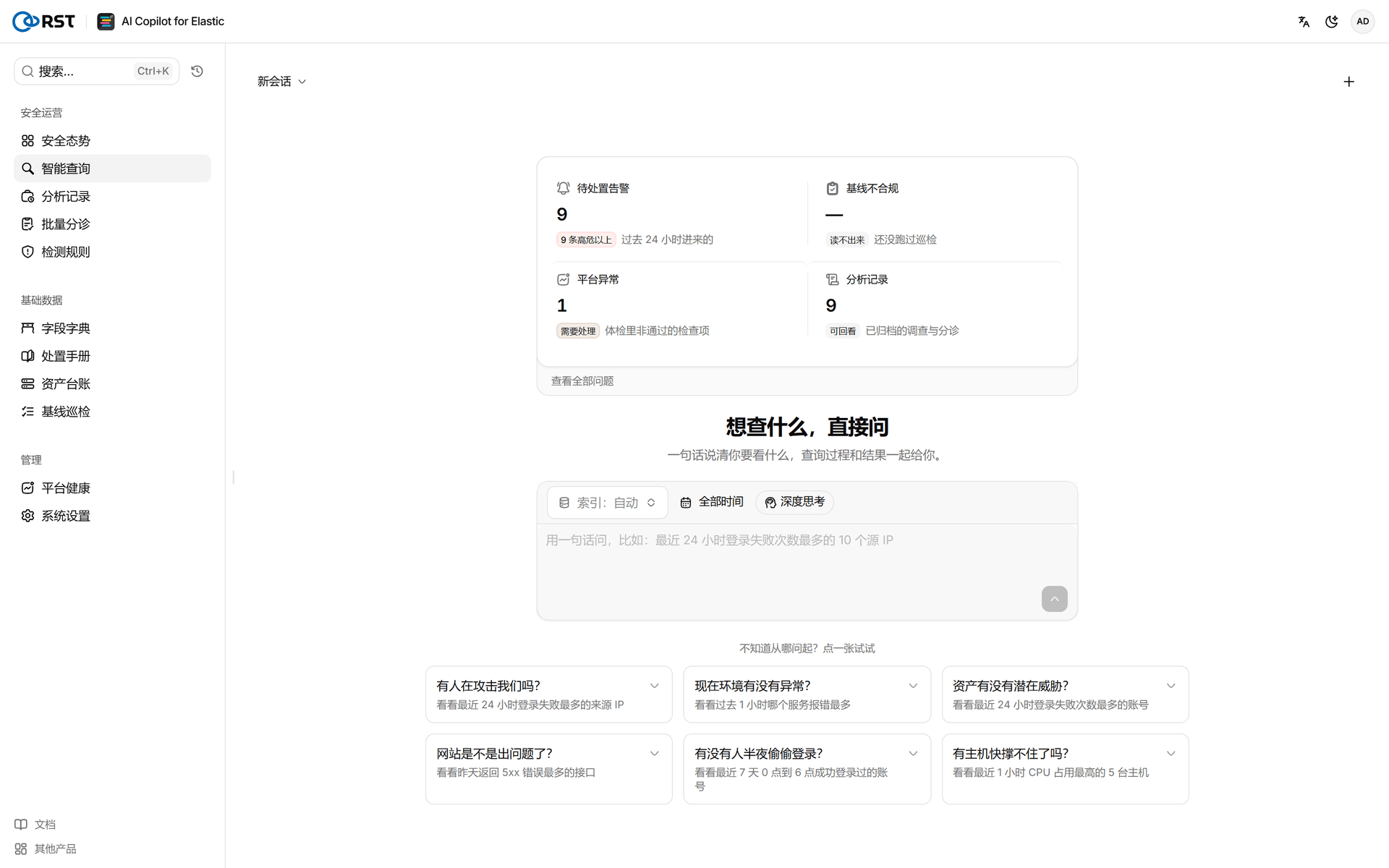1389x868 pixels.
Task: Open 检测规则 sidebar item
Action: (x=112, y=252)
